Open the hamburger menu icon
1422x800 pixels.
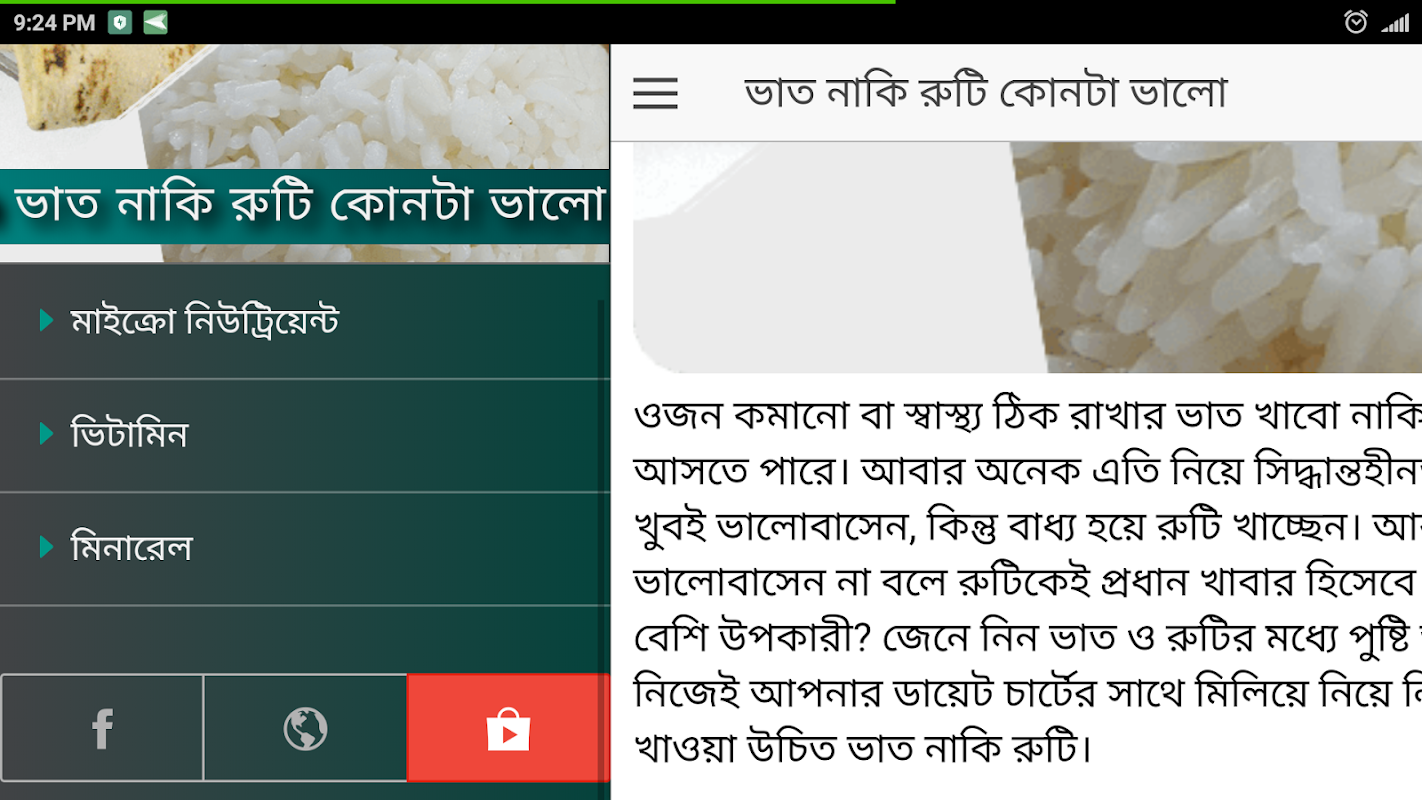point(655,93)
